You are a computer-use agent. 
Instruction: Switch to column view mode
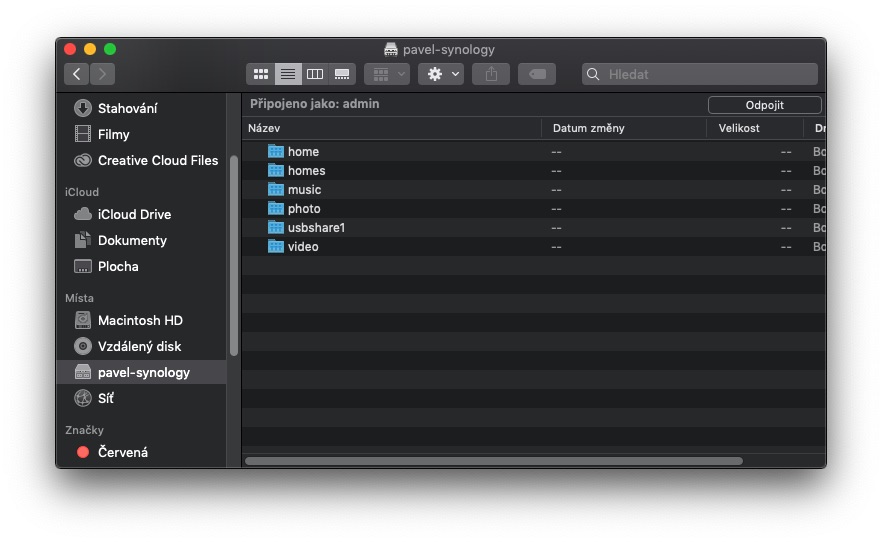[x=315, y=74]
